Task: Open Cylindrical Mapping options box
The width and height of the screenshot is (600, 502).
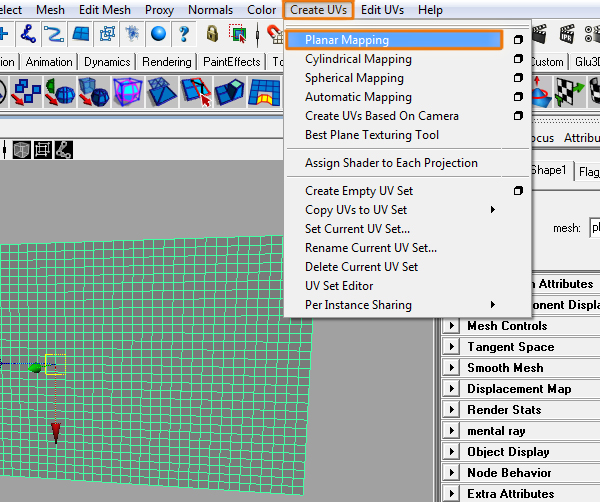Action: [518, 59]
